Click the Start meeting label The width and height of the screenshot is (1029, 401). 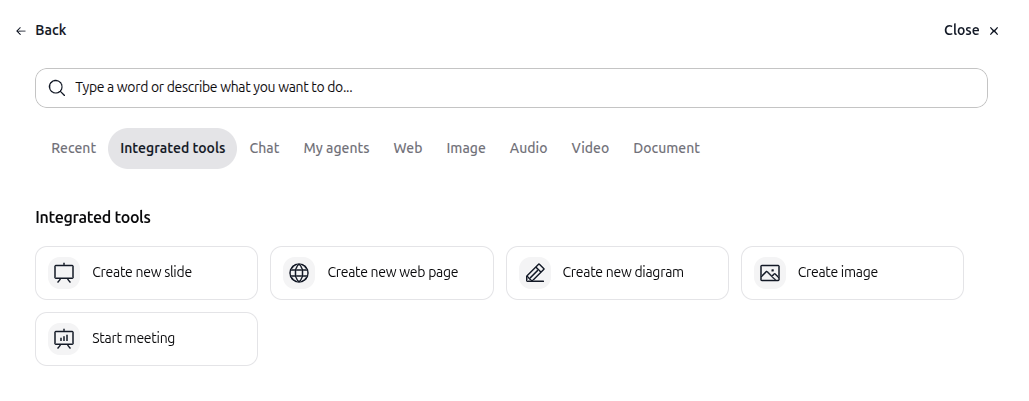point(133,338)
